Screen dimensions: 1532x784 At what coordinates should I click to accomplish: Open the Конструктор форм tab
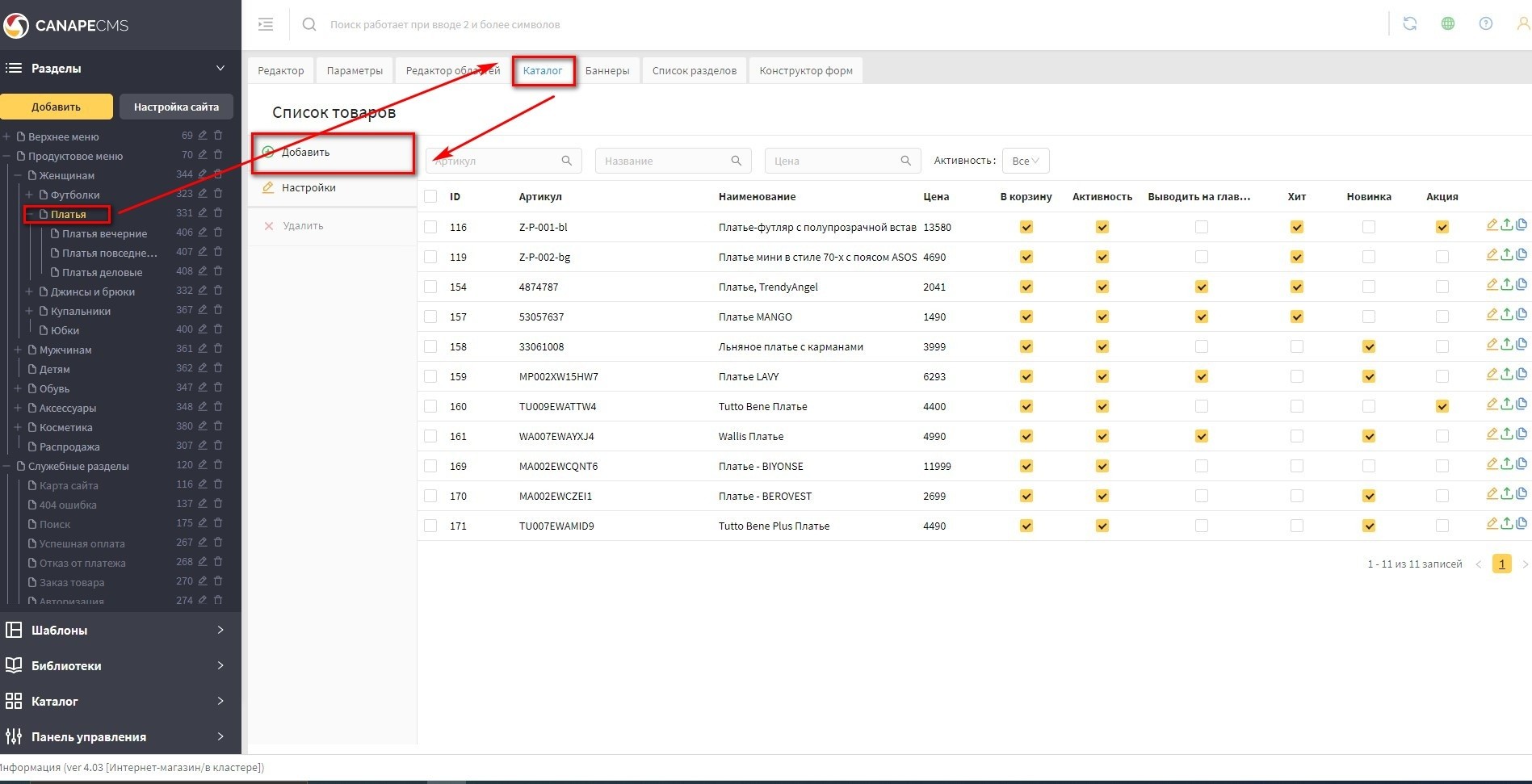(x=806, y=70)
